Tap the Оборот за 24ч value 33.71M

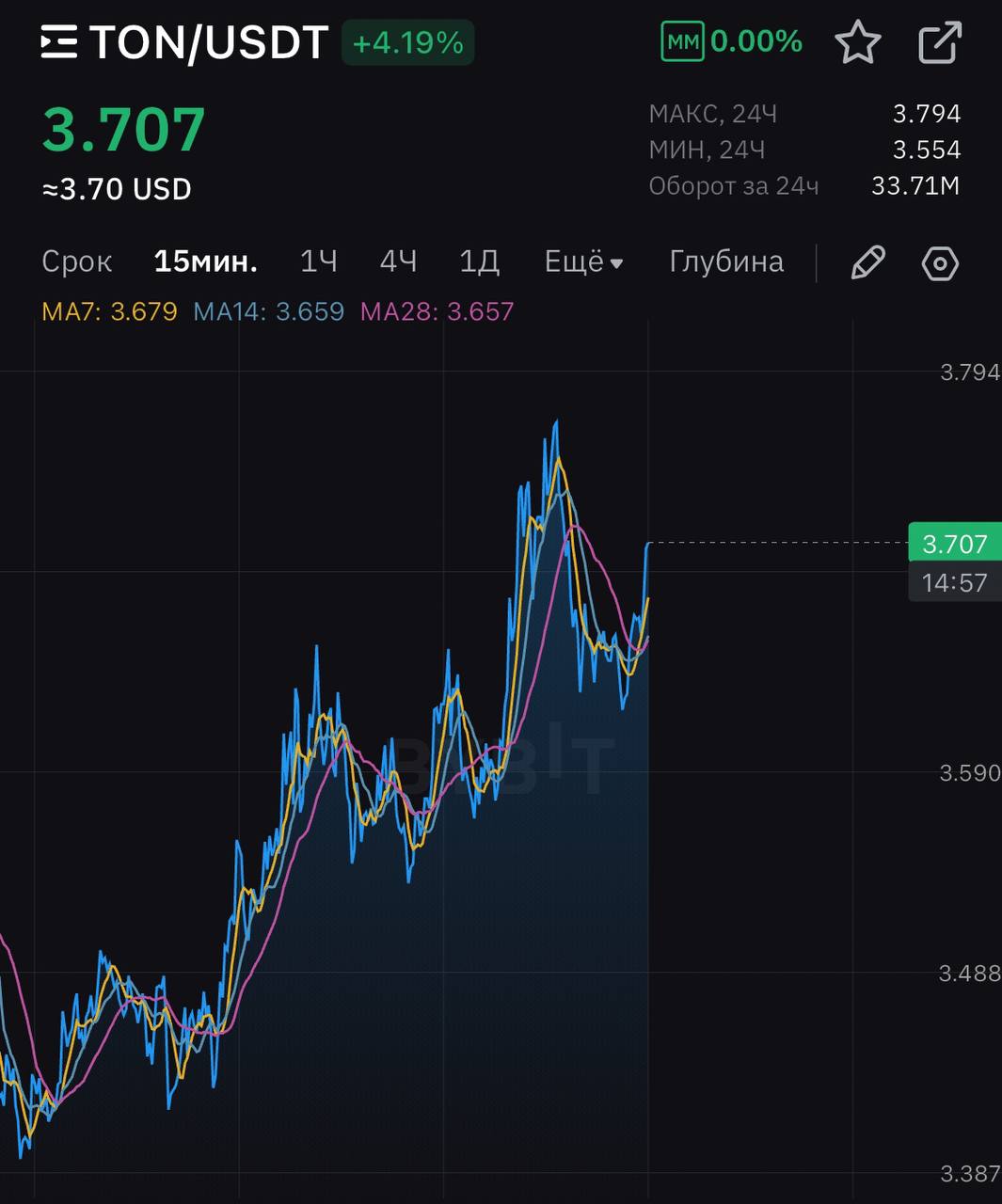coord(915,185)
